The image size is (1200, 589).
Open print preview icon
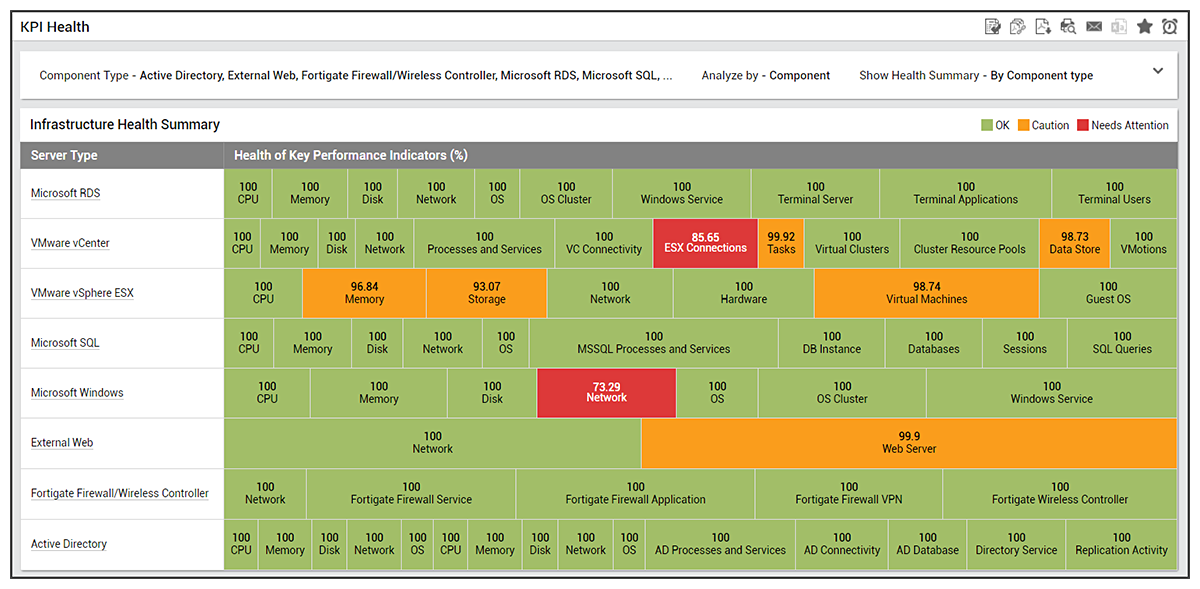[1068, 26]
